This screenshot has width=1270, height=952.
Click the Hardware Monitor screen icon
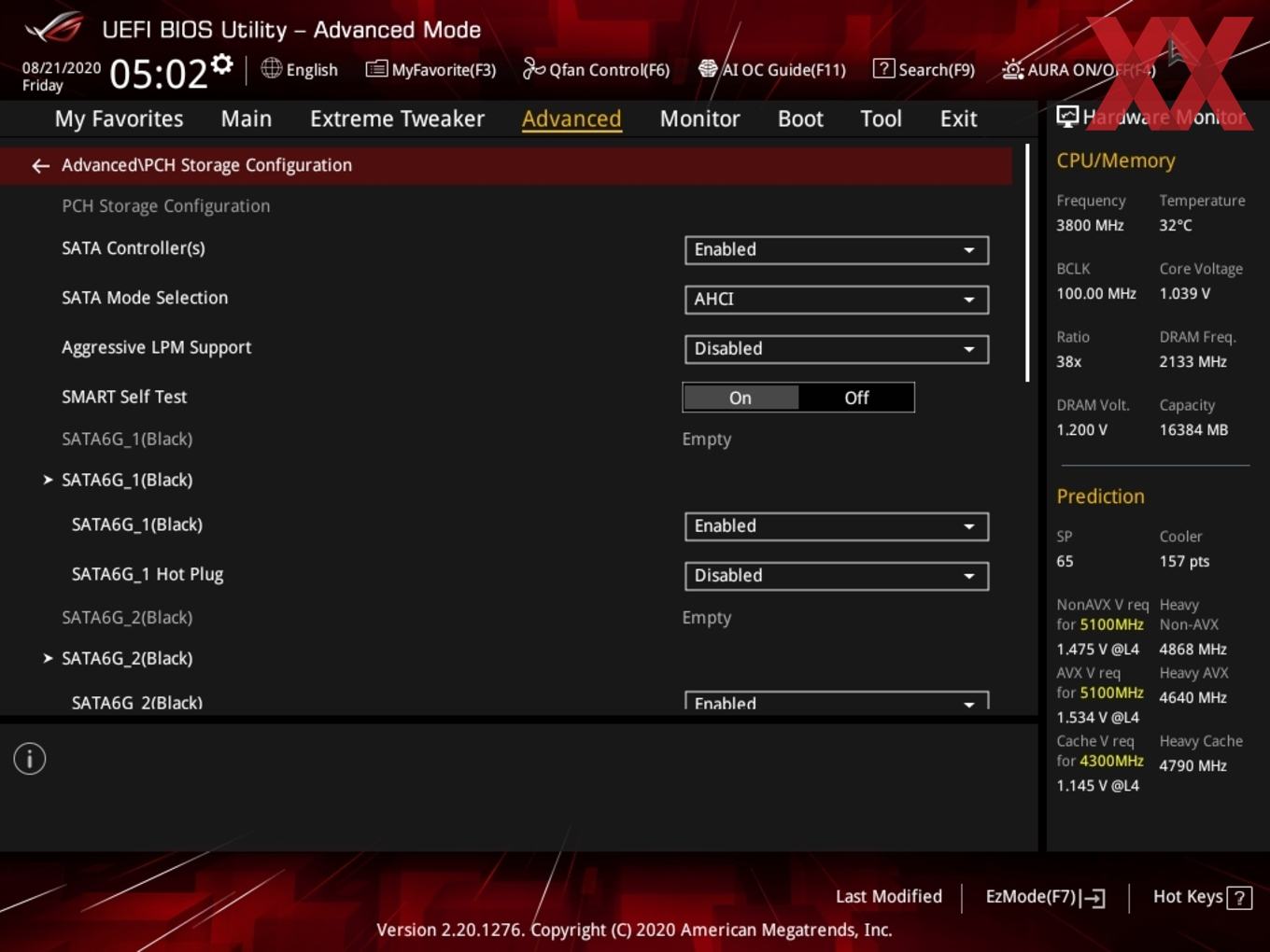click(1067, 117)
